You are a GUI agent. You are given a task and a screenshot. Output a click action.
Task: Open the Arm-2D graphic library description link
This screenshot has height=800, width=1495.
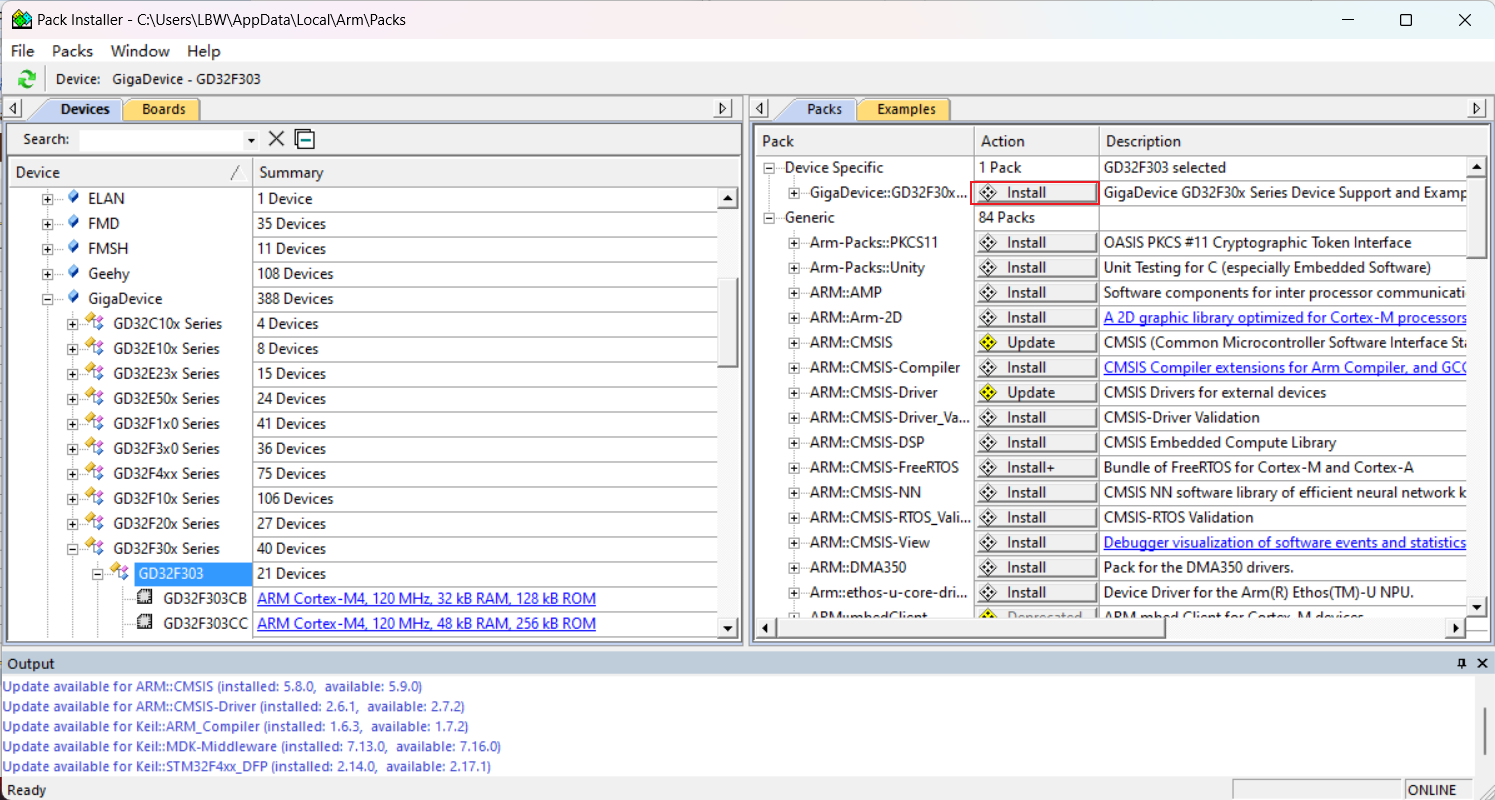tap(1285, 317)
